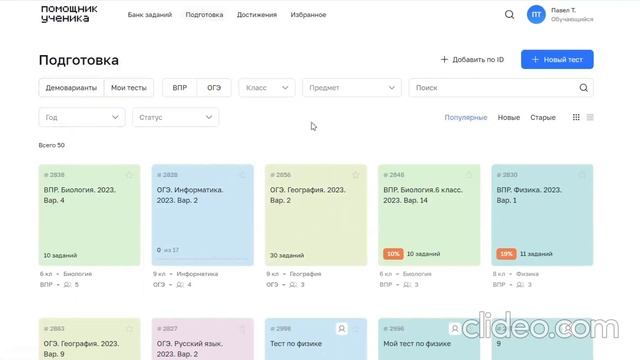Click the Всего 50 count text
640x360 pixels.
pos(52,145)
